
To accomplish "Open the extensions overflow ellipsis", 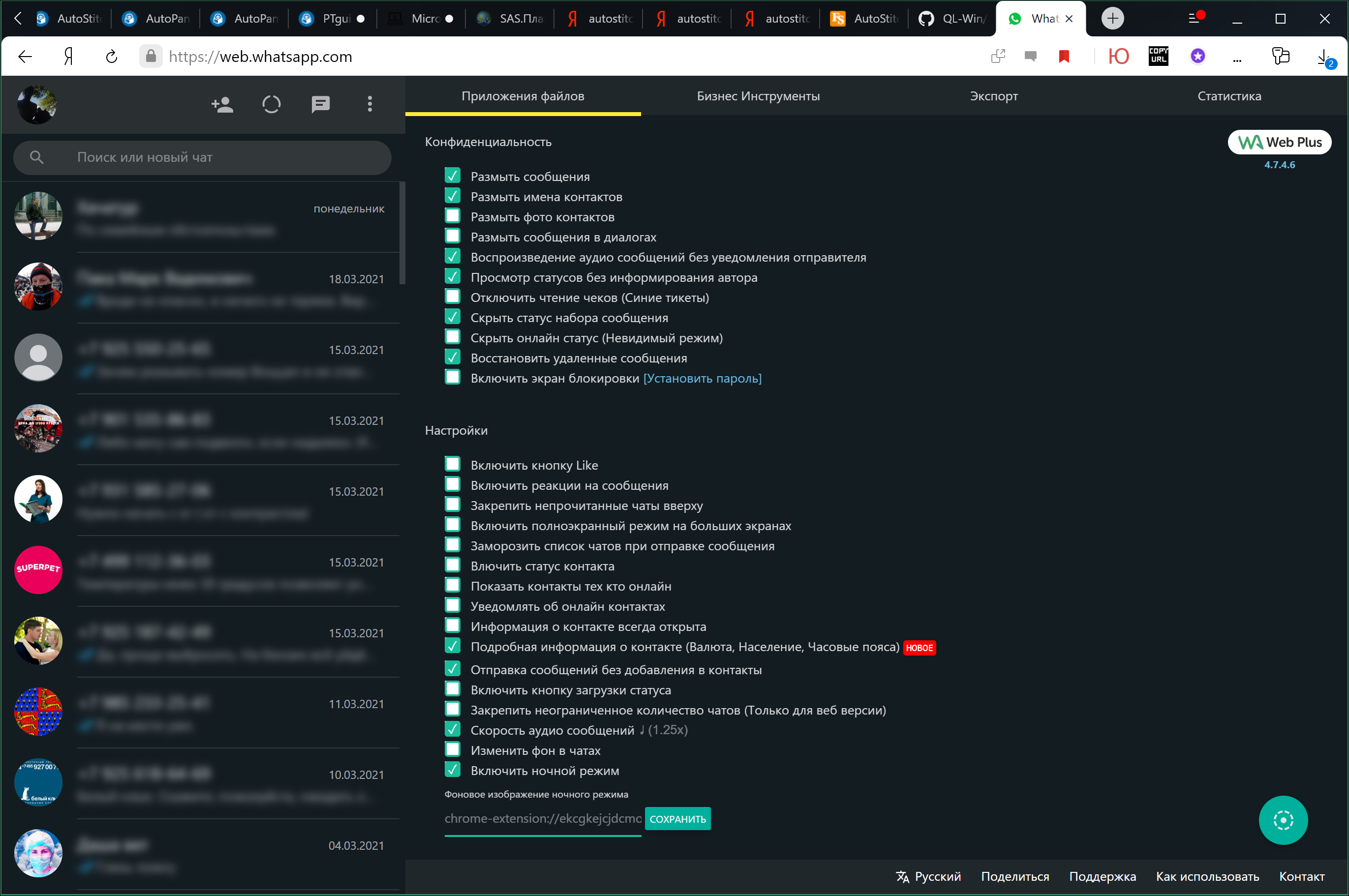I will pyautogui.click(x=1237, y=60).
